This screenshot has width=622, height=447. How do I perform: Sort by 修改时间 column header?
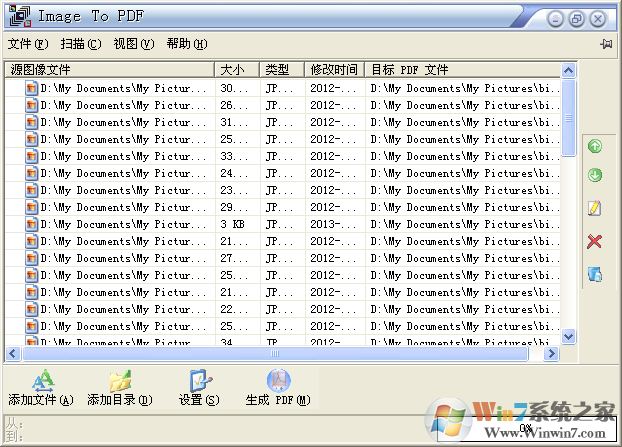click(335, 70)
